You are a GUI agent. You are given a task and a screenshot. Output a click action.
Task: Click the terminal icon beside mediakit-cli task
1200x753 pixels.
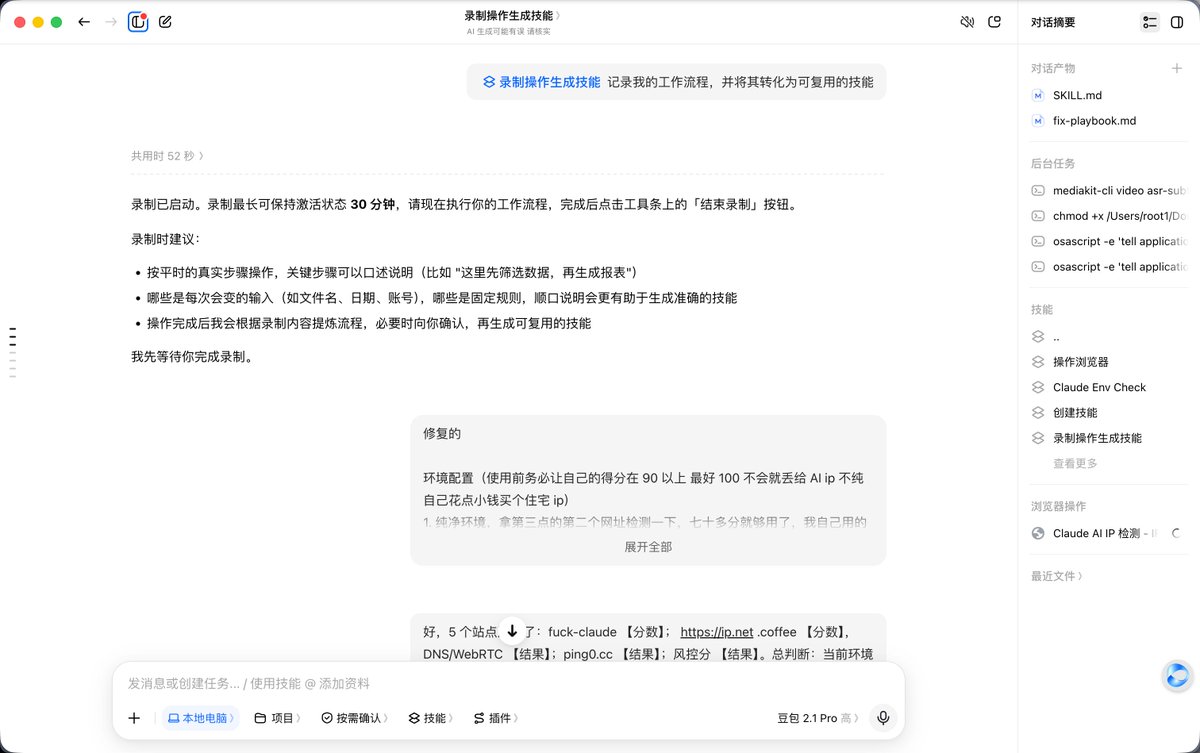click(x=1038, y=190)
